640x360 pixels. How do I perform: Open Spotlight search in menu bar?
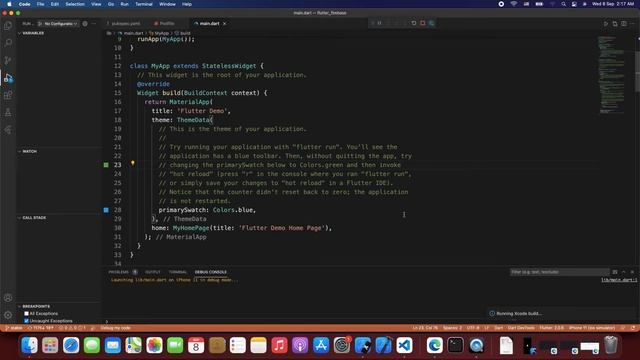564,4
